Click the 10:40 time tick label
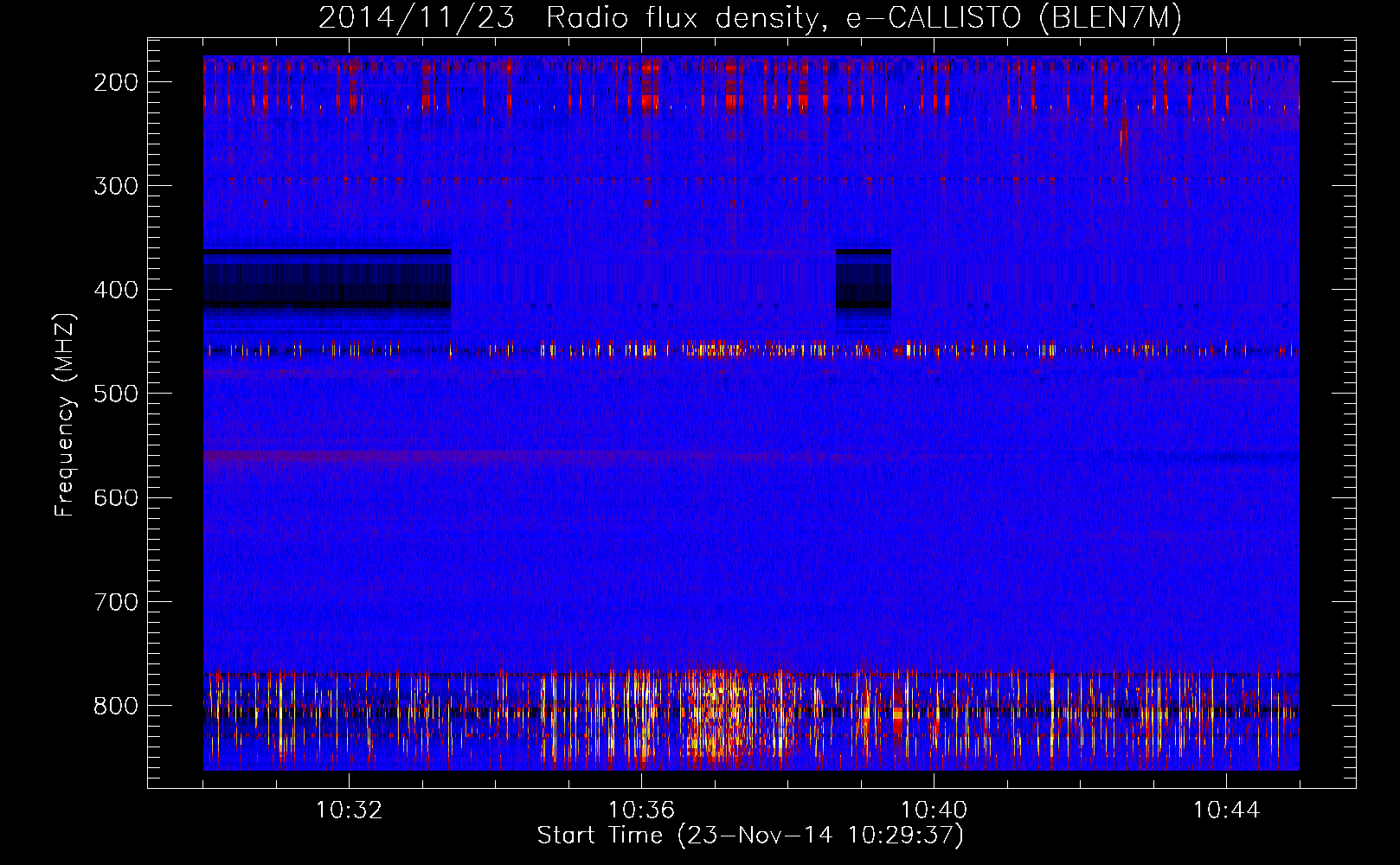This screenshot has width=1400, height=865. click(x=934, y=811)
